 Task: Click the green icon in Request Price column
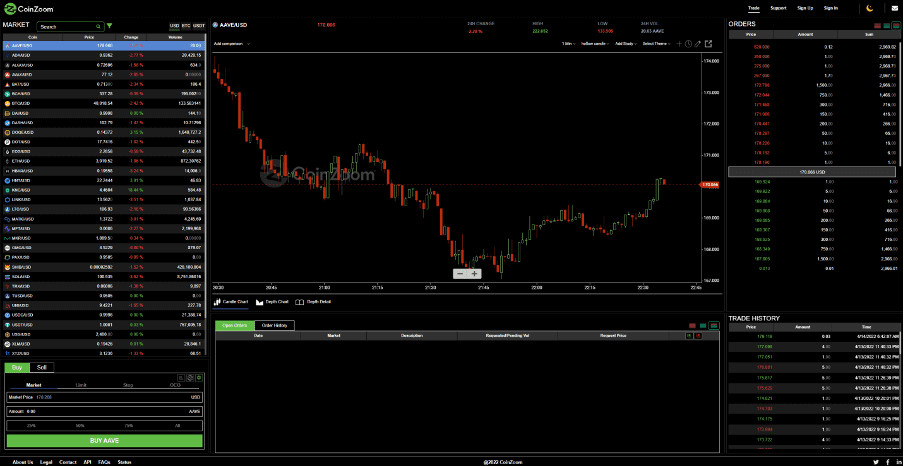click(689, 335)
